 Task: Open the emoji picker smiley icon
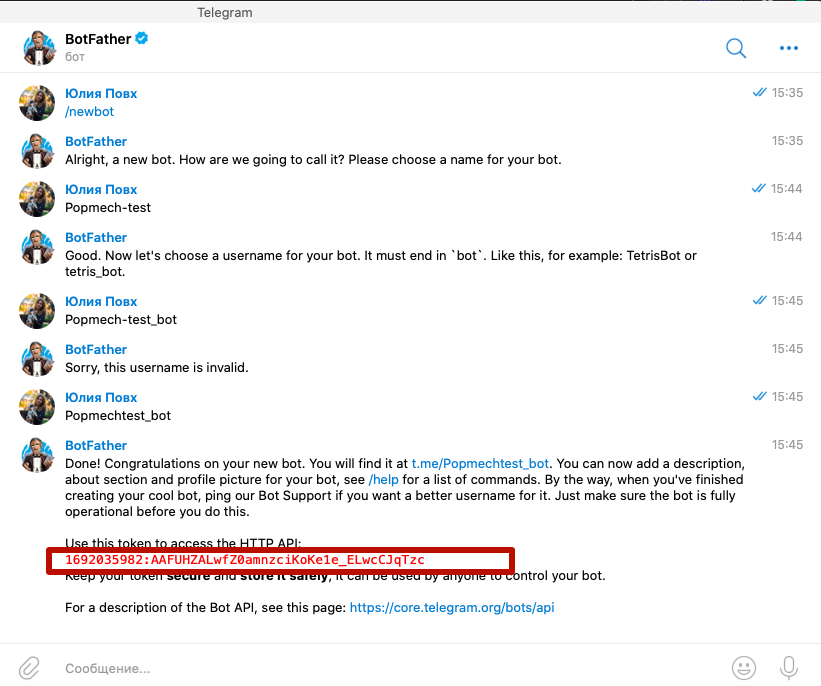click(x=744, y=668)
